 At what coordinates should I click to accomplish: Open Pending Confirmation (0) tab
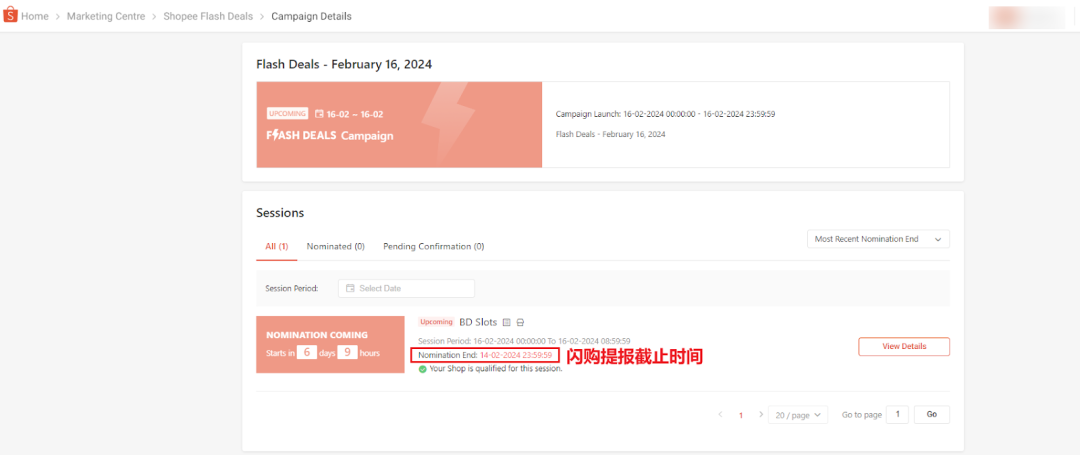433,246
